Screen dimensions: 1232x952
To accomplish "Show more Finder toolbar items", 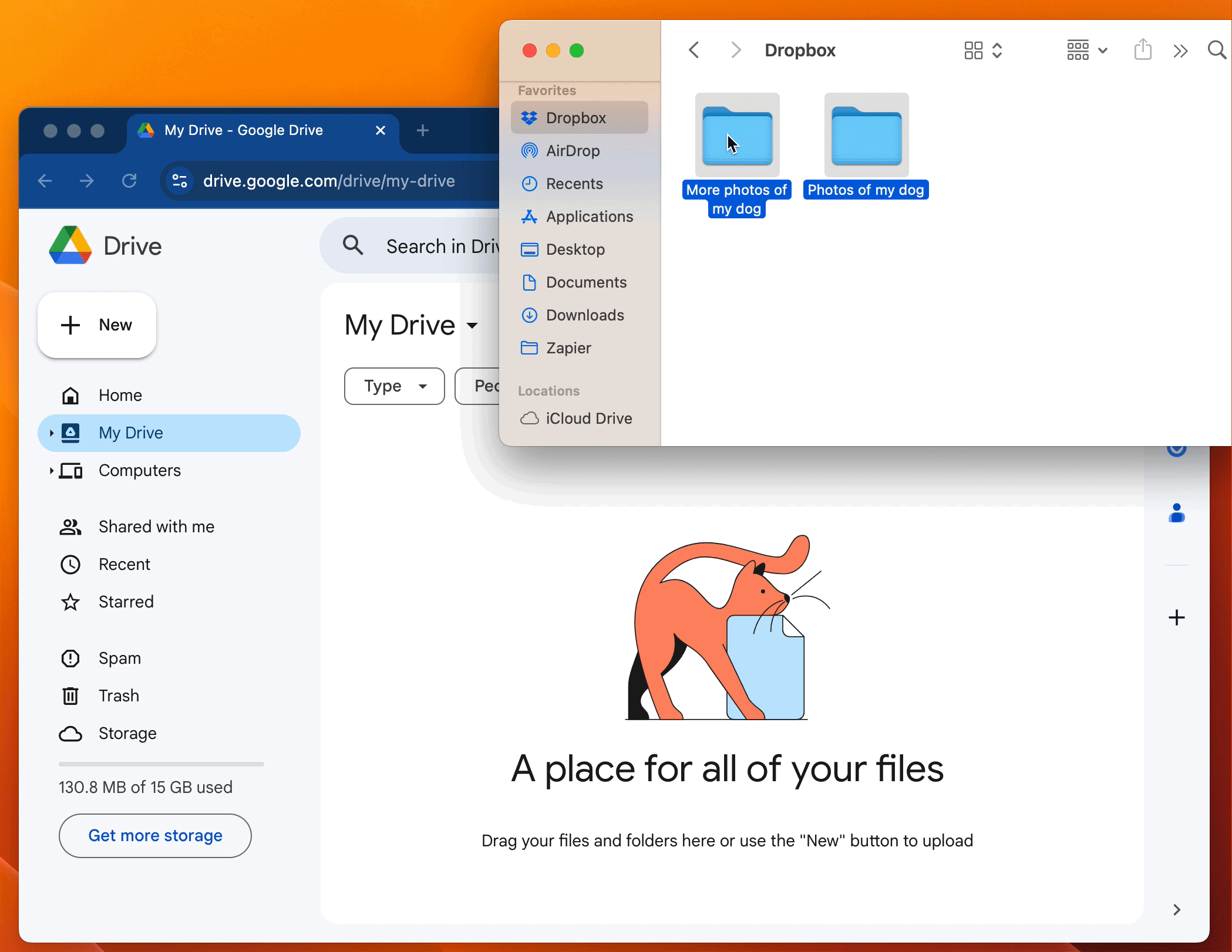I will pos(1180,51).
